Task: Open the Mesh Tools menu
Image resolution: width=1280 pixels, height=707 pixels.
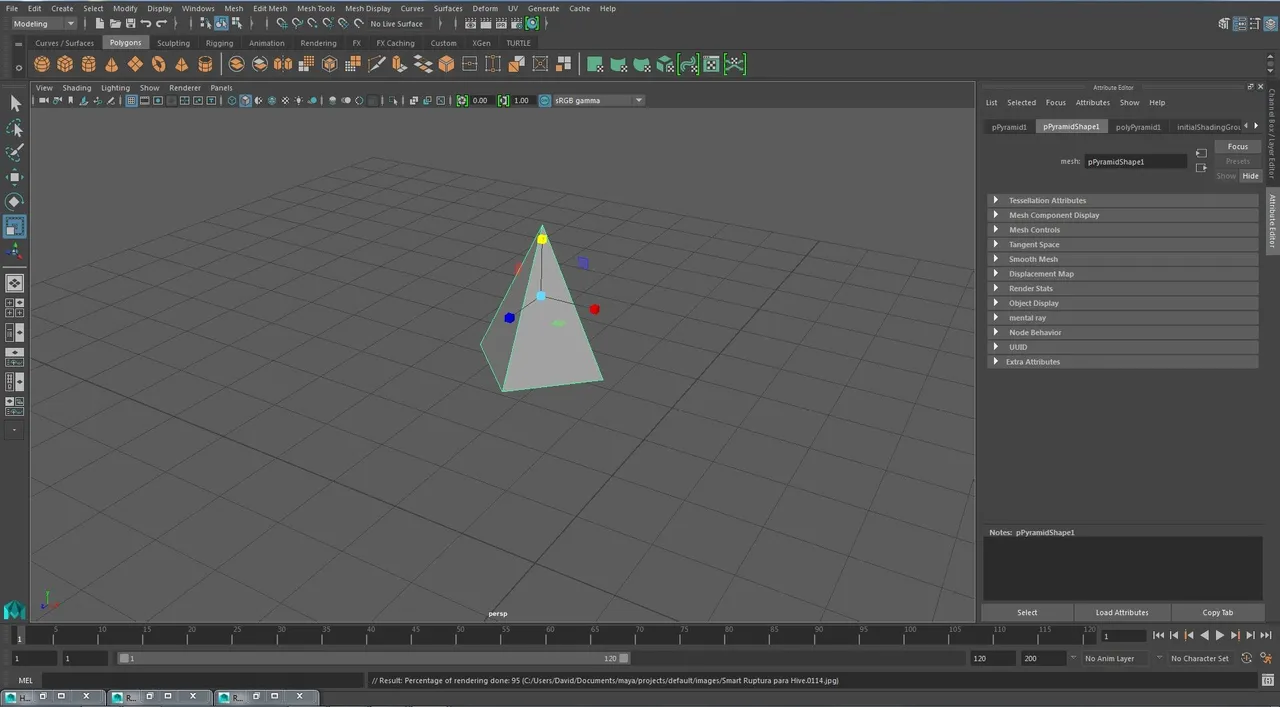Action: click(x=316, y=8)
